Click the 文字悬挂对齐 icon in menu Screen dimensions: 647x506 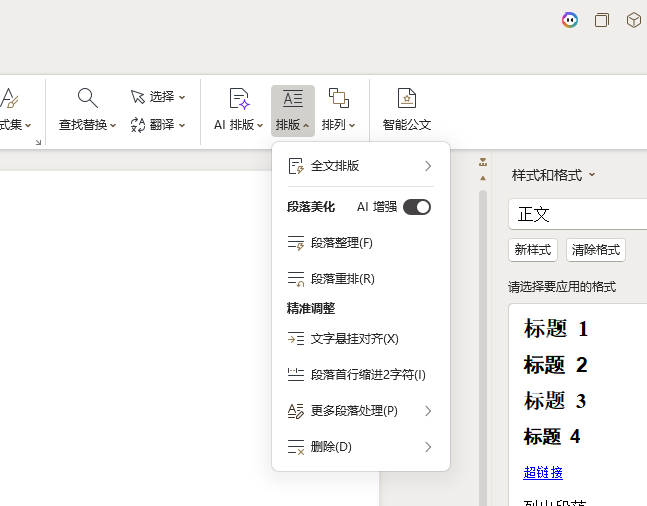(296, 339)
